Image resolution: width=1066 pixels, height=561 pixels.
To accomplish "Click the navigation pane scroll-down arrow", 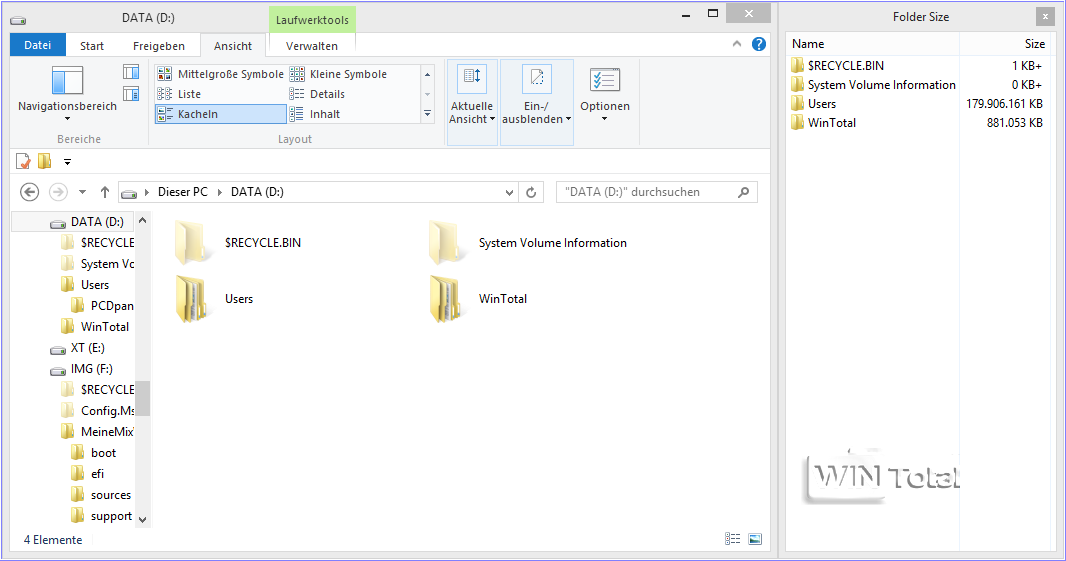I will pos(142,520).
